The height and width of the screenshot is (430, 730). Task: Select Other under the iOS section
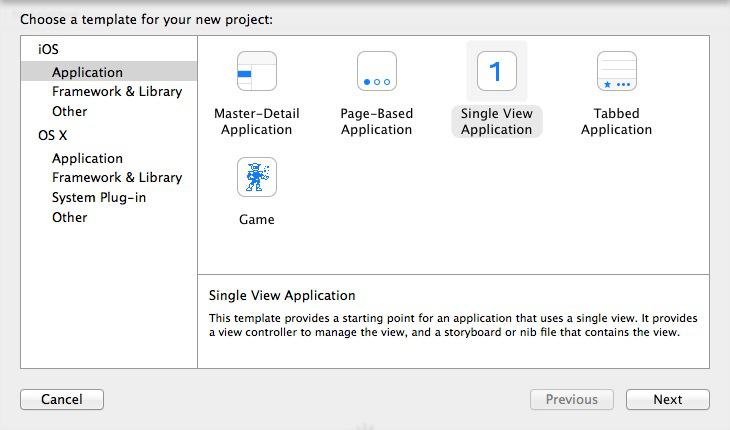[x=69, y=111]
